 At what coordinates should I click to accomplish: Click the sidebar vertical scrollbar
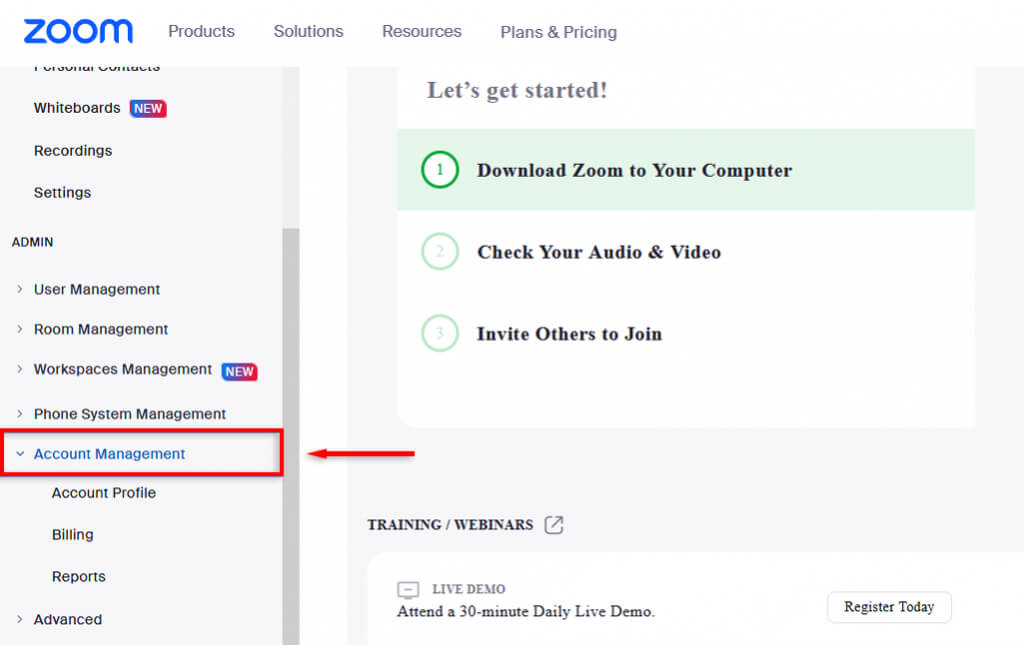tap(291, 430)
